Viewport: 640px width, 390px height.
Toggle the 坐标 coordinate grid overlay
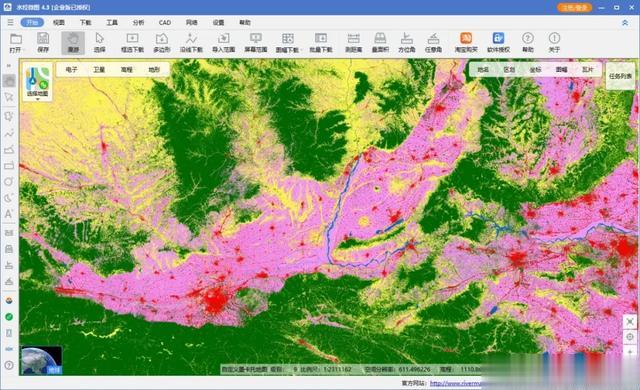coord(535,70)
